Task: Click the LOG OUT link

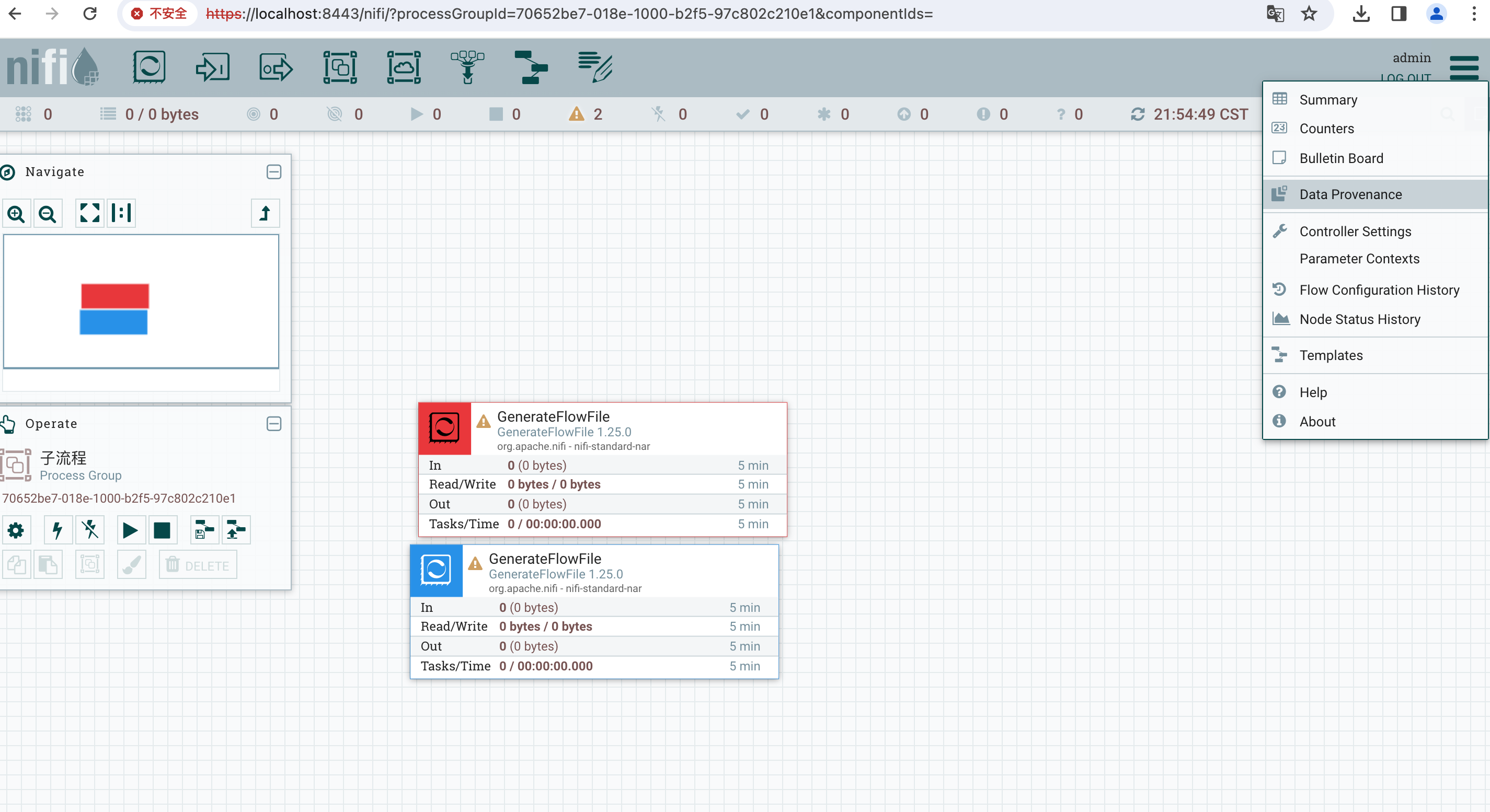Action: tap(1406, 78)
